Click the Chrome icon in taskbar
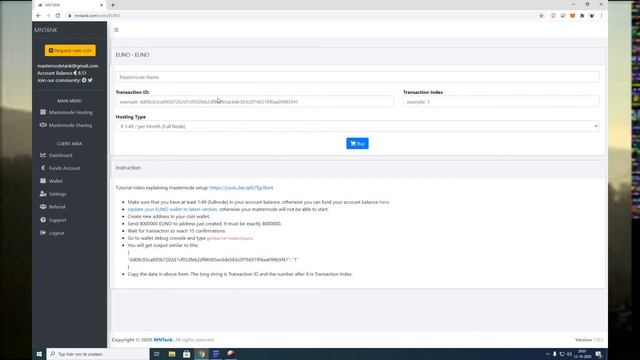The width and height of the screenshot is (640, 360). [x=202, y=354]
